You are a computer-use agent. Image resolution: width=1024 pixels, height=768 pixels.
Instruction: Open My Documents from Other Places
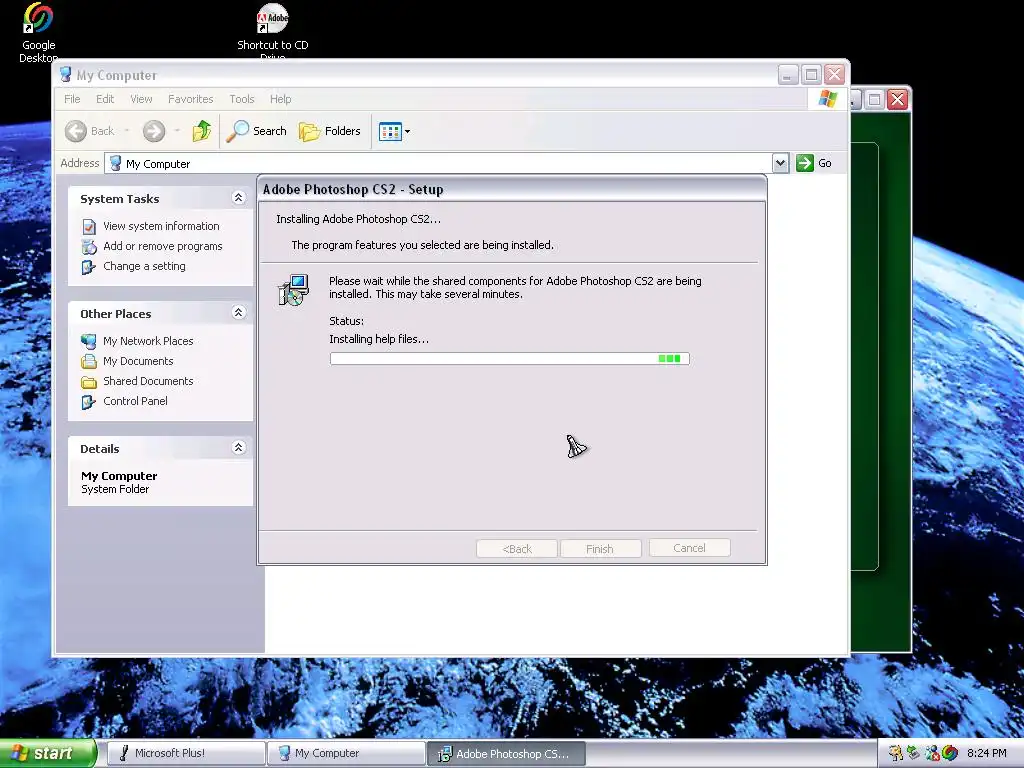(138, 361)
